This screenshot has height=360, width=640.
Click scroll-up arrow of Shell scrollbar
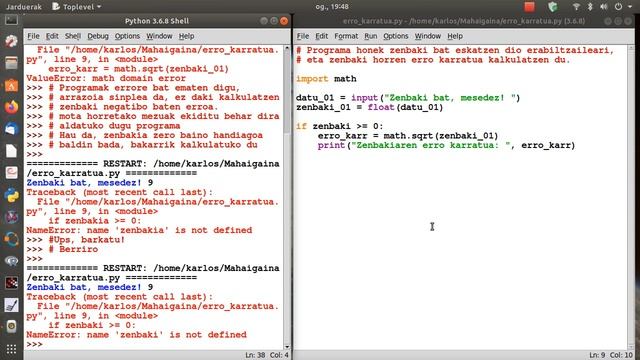click(287, 48)
